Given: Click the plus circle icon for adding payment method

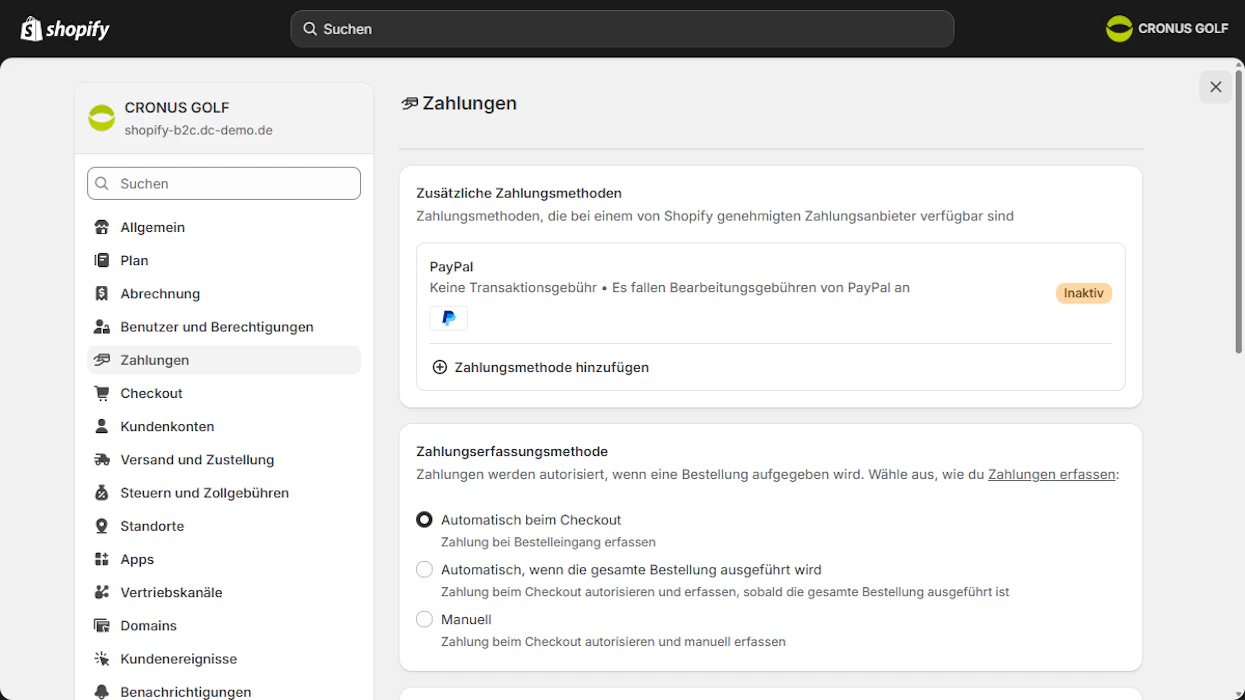Looking at the screenshot, I should point(439,367).
